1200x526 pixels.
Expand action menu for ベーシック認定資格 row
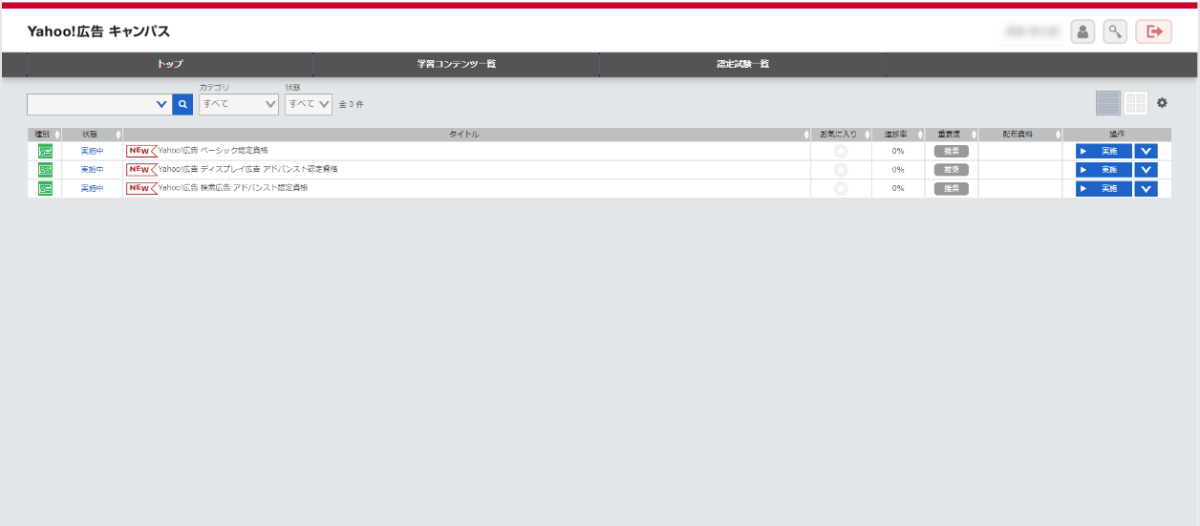[x=1147, y=151]
